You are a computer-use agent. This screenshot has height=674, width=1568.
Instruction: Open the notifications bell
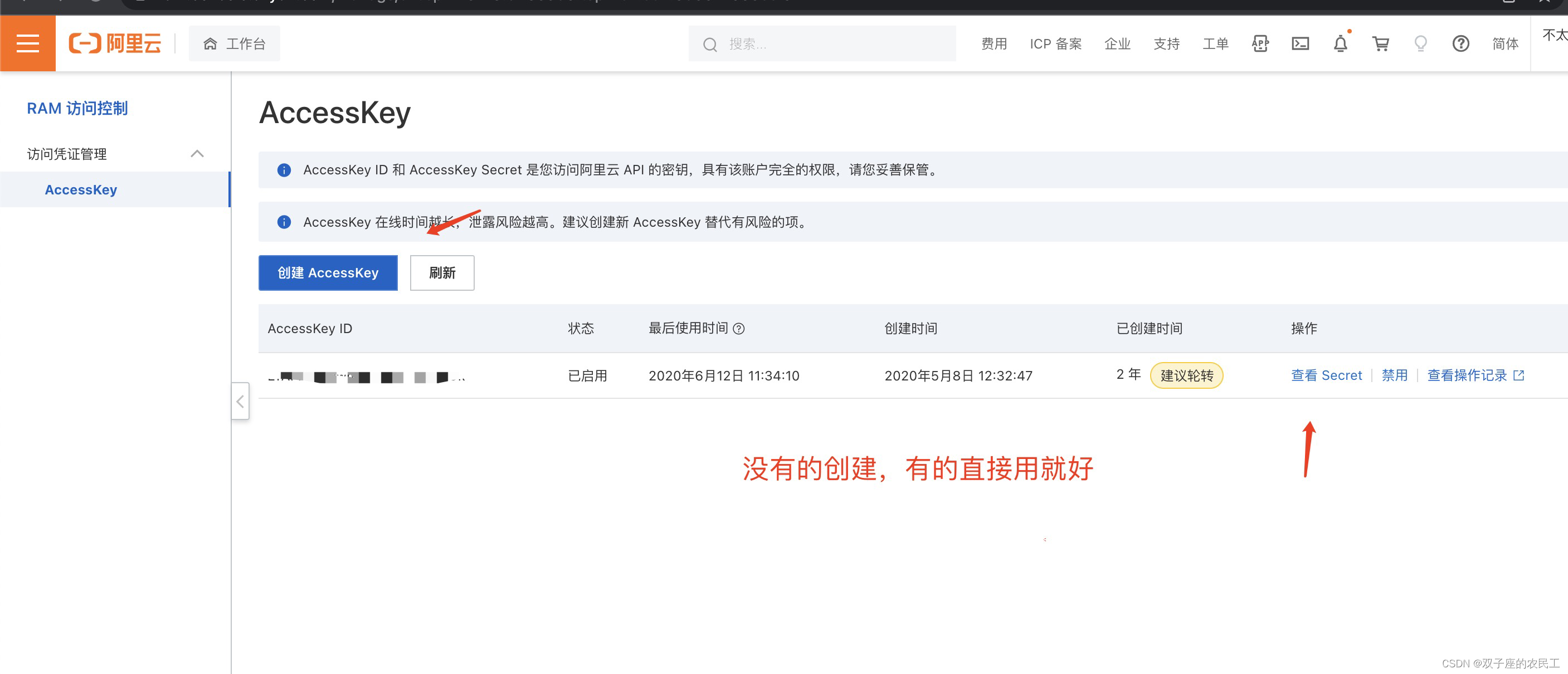[x=1340, y=44]
